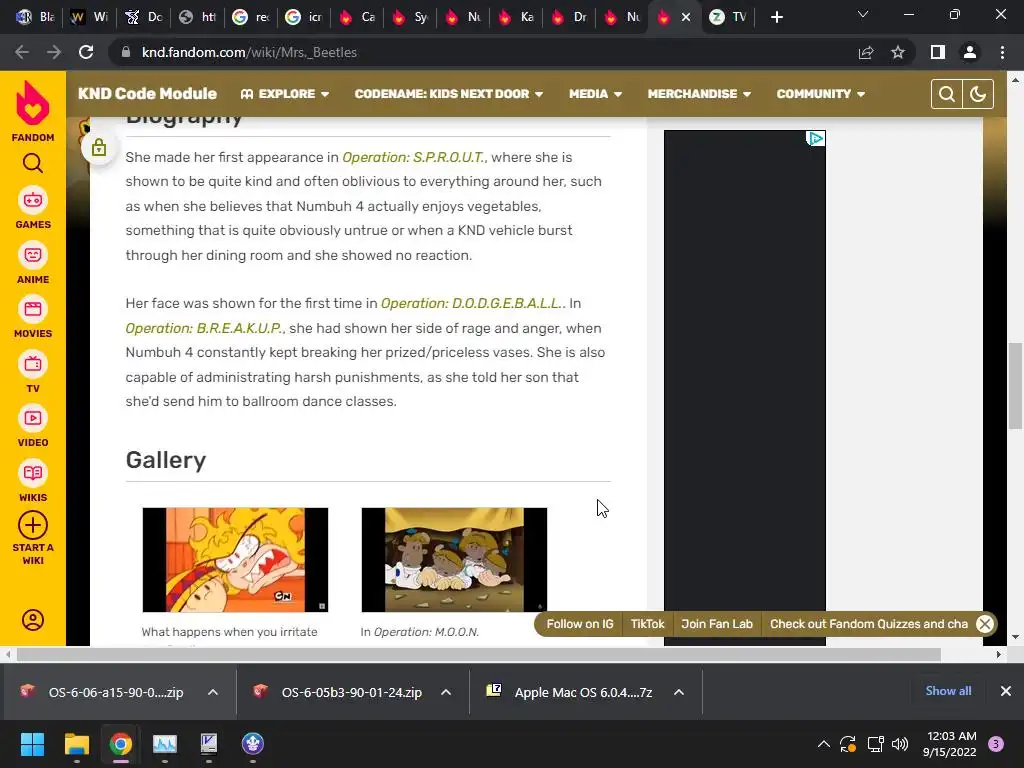The height and width of the screenshot is (768, 1024).
Task: Click the Chrome taskbar icon
Action: (120, 744)
